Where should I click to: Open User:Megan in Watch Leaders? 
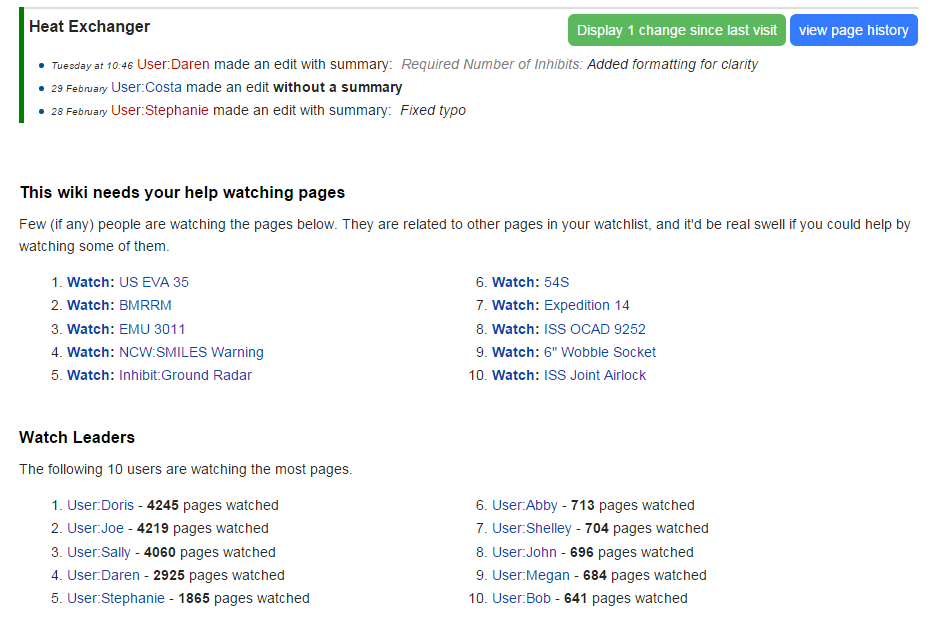point(531,575)
